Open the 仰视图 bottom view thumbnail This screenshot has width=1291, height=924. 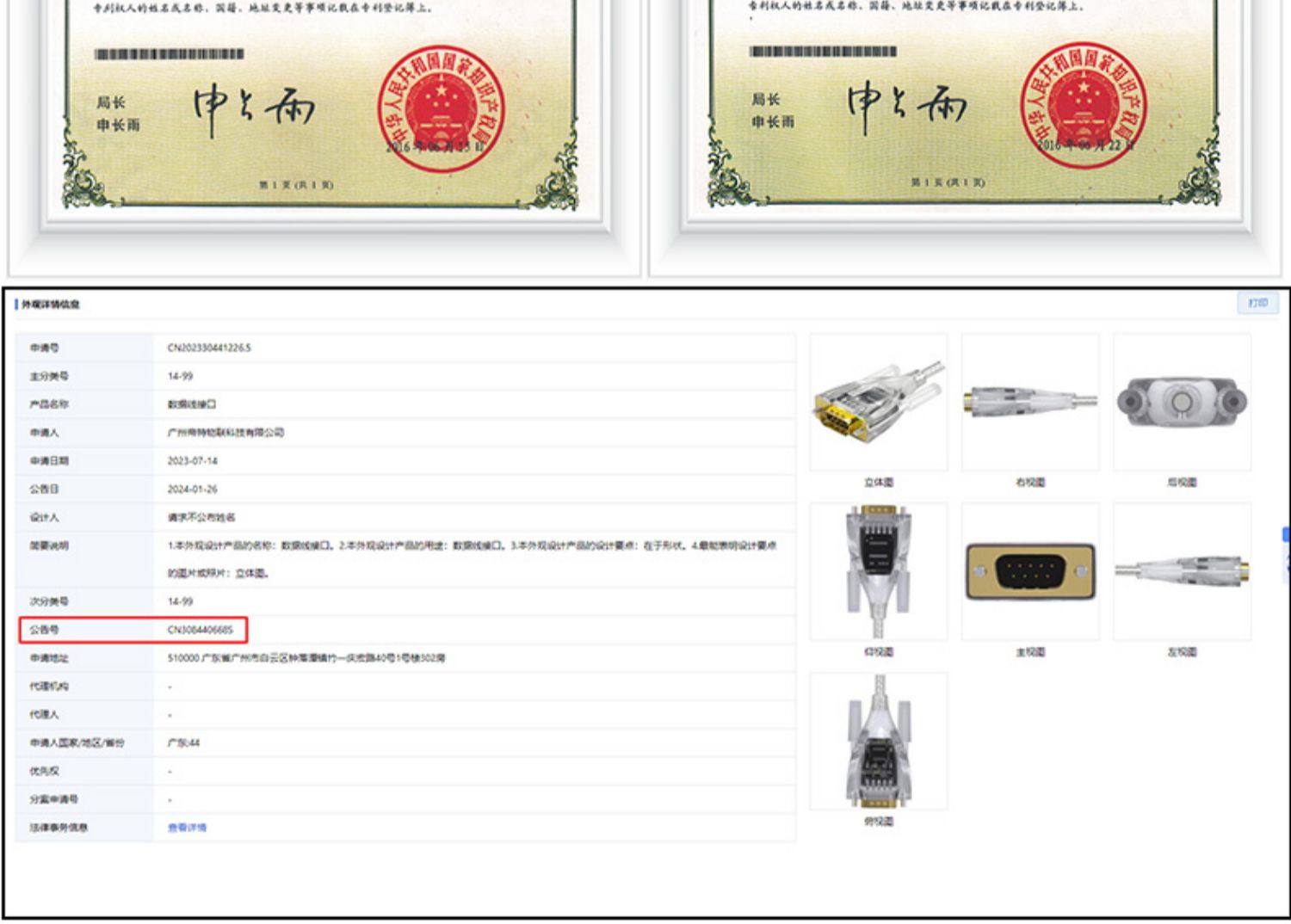coord(879,572)
